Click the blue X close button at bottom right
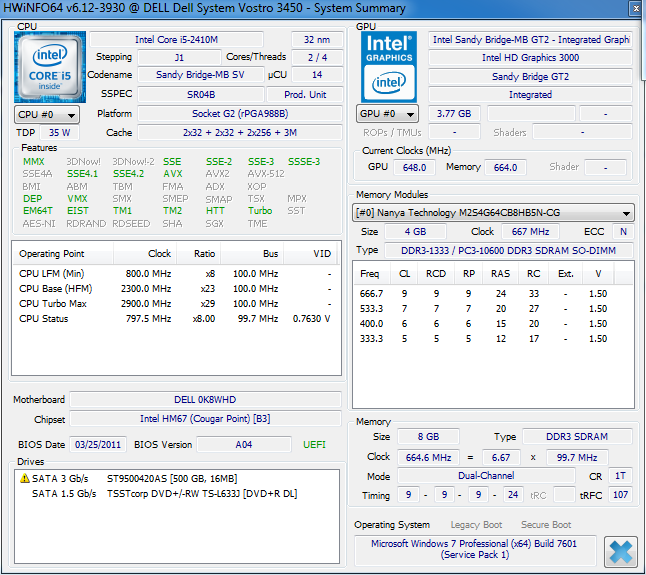646x575 pixels. coord(620,551)
